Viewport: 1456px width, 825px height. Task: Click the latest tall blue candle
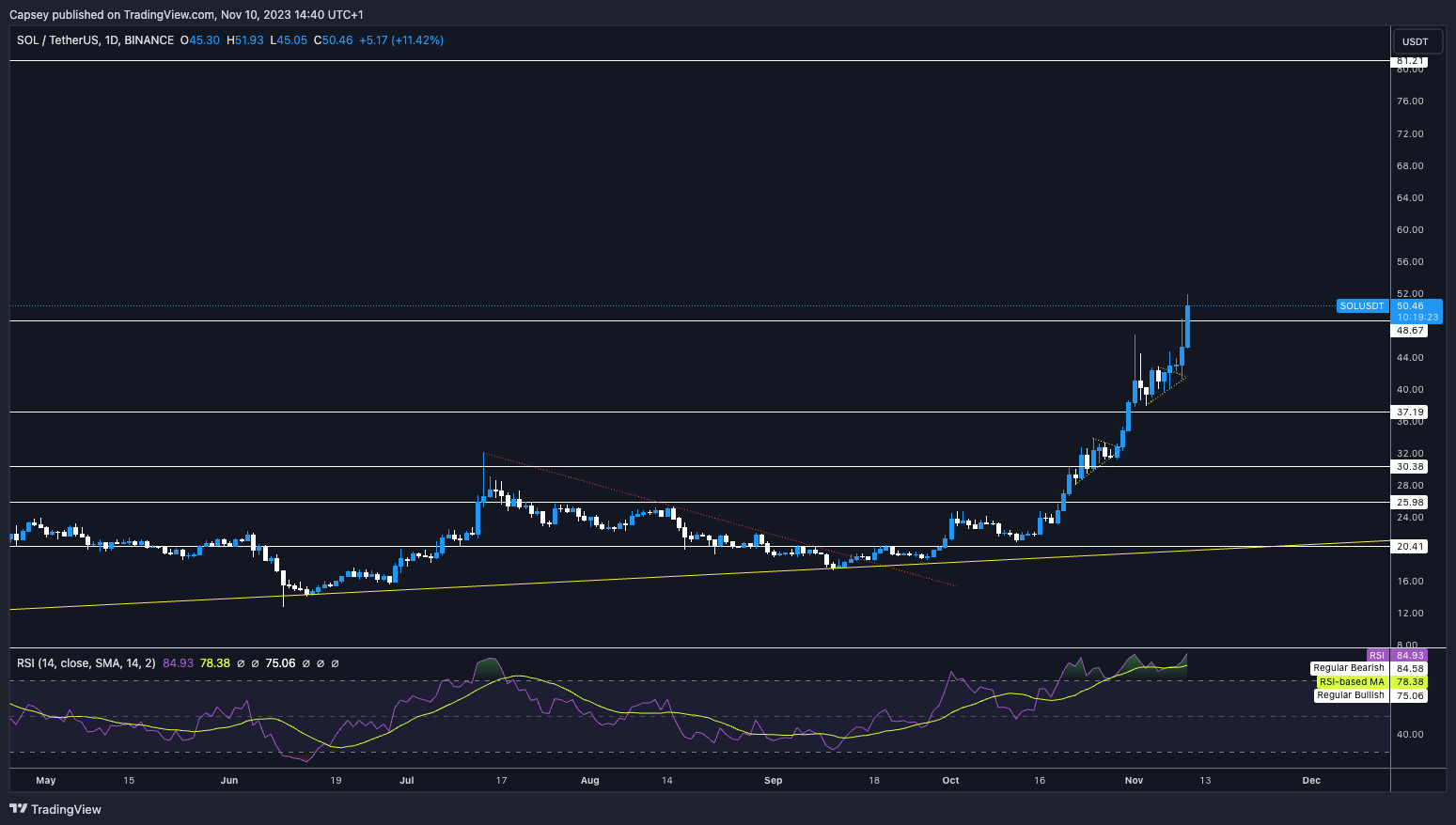coord(1188,326)
